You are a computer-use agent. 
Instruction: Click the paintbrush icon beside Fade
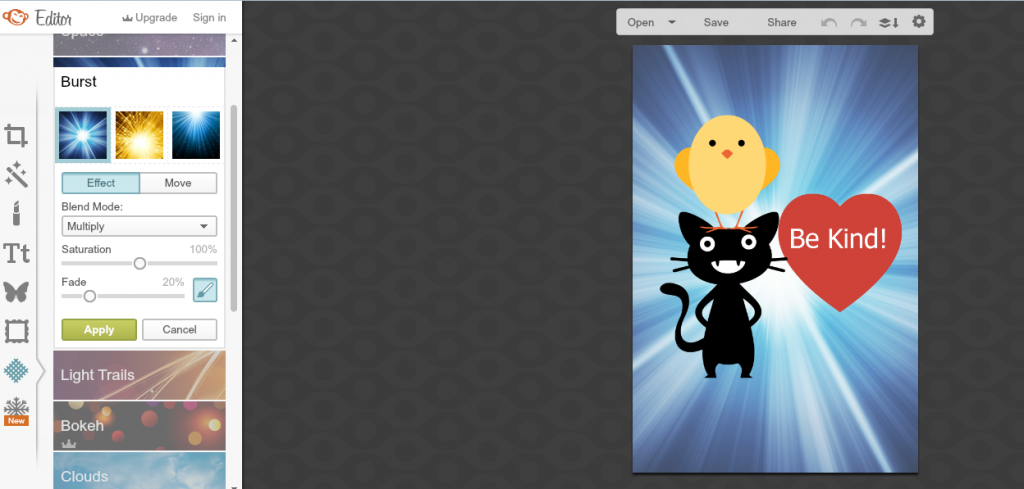pos(204,290)
